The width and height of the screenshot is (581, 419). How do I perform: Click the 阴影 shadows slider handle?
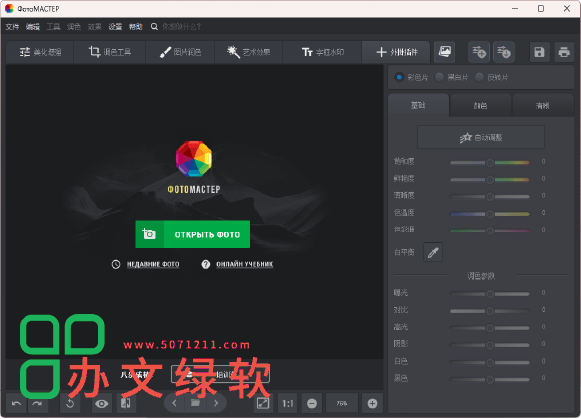[x=490, y=345]
